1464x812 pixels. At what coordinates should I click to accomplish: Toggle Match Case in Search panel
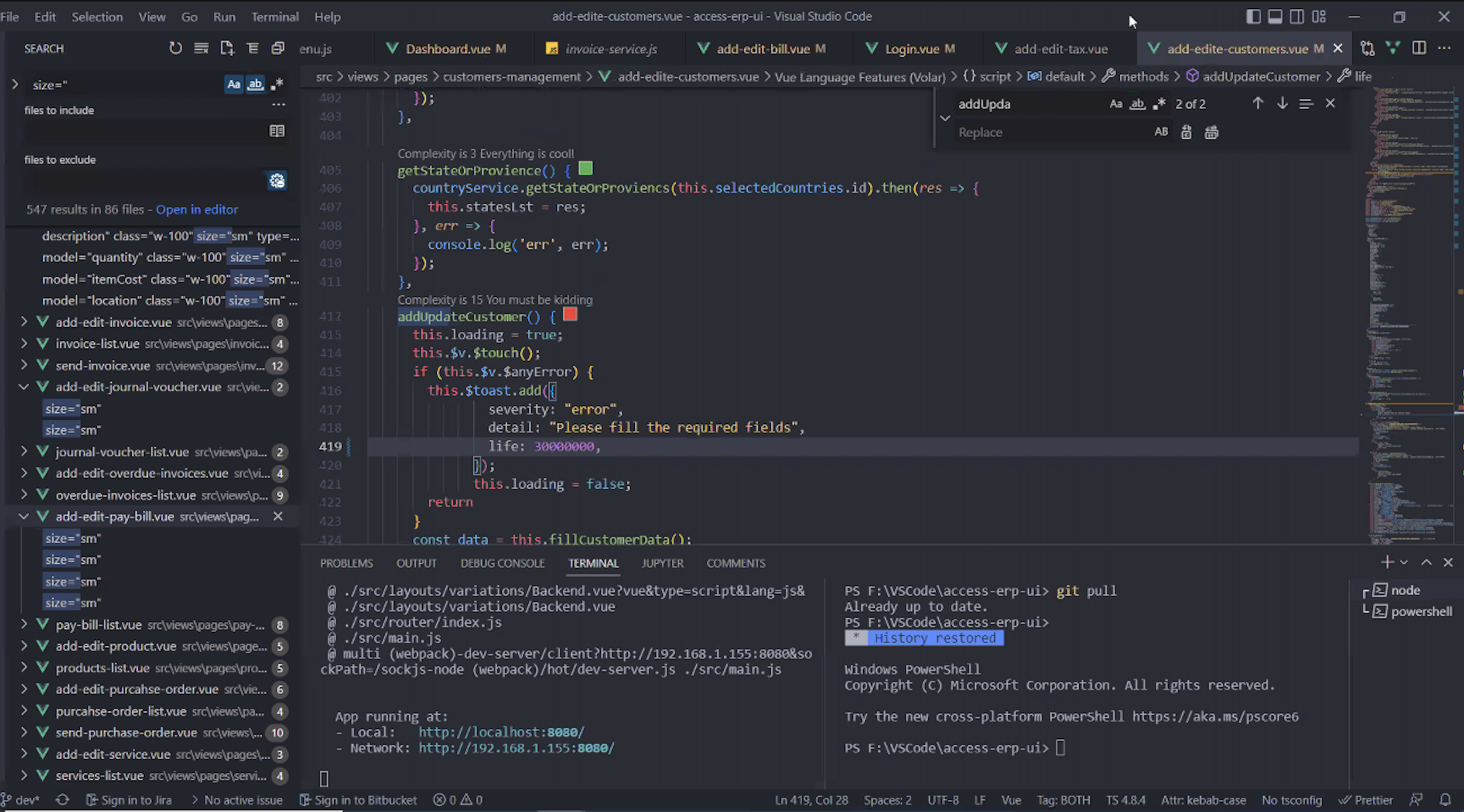click(233, 84)
